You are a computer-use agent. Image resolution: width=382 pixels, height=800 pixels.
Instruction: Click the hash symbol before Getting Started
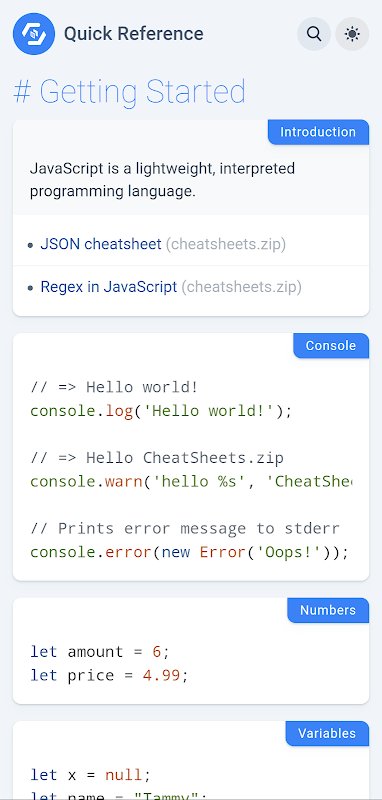(x=23, y=92)
